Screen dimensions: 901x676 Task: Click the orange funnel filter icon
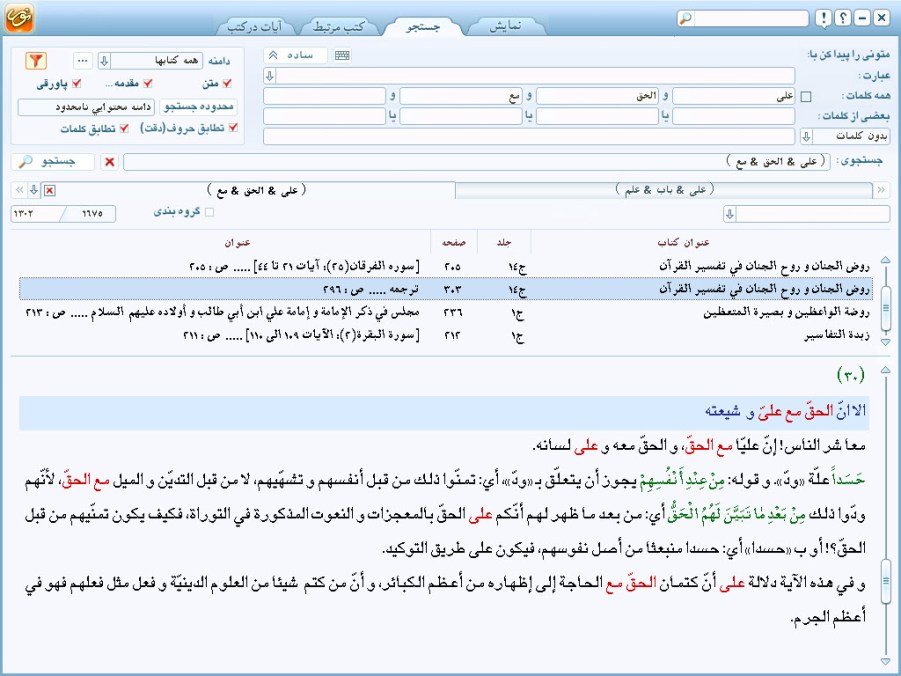point(36,60)
